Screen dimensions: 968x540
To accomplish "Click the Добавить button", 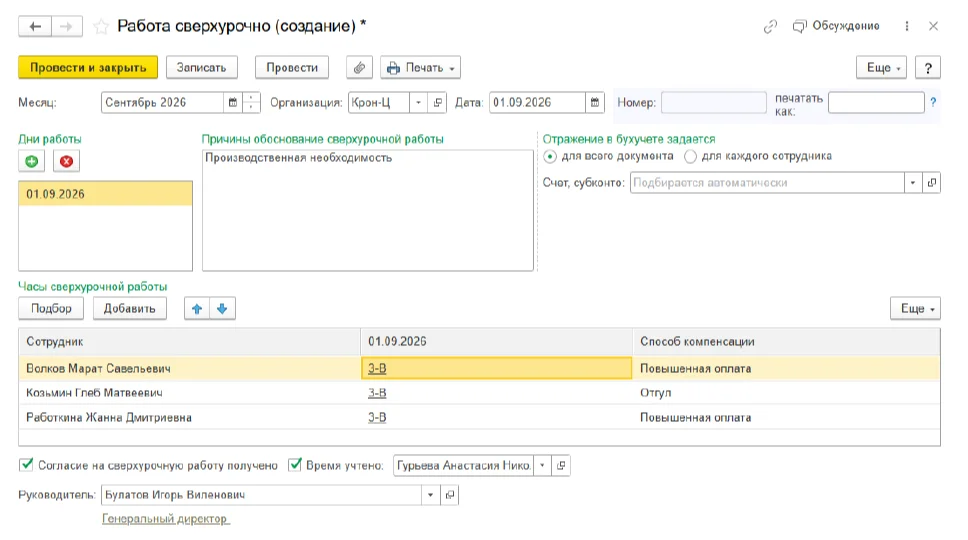I will [x=130, y=308].
